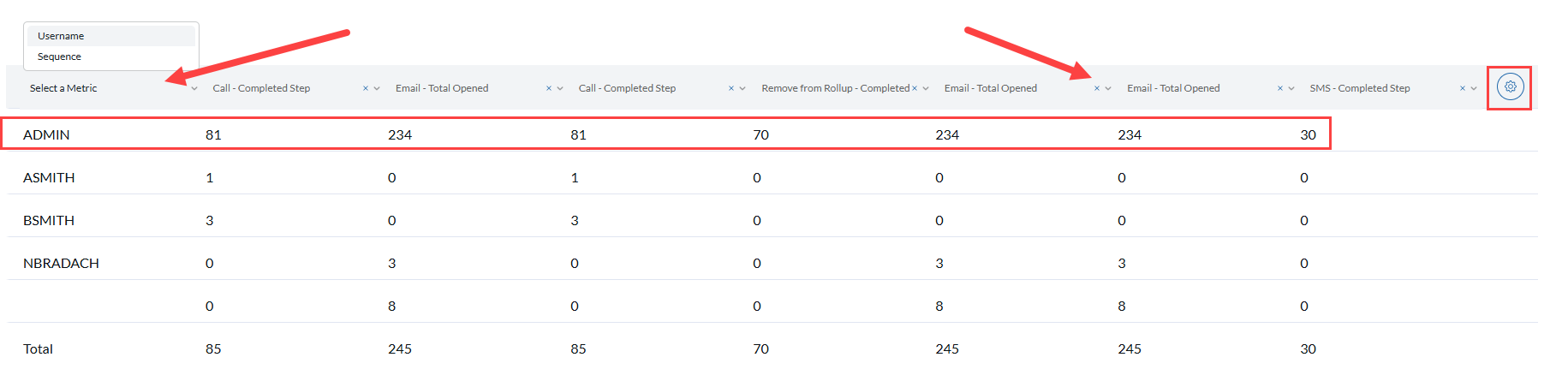Choose the Sequence option in the list

111,57
